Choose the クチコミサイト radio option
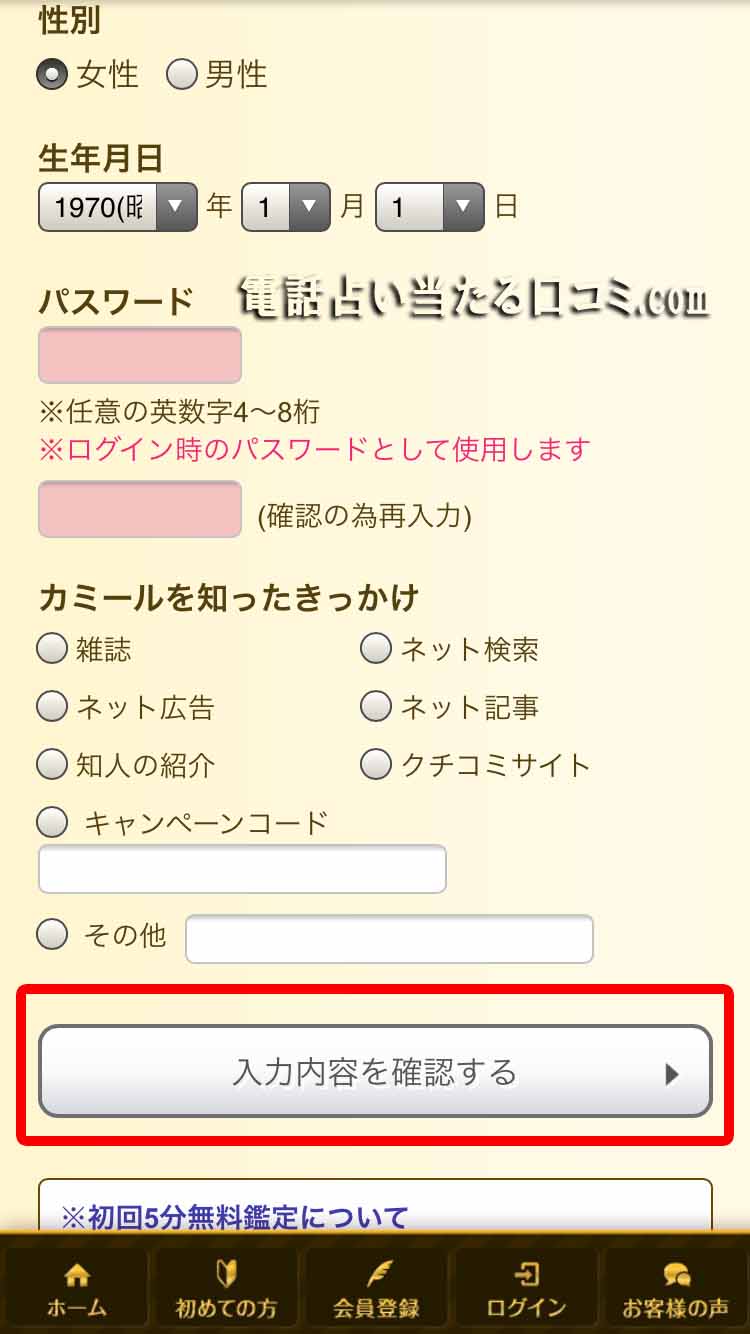 tap(376, 765)
